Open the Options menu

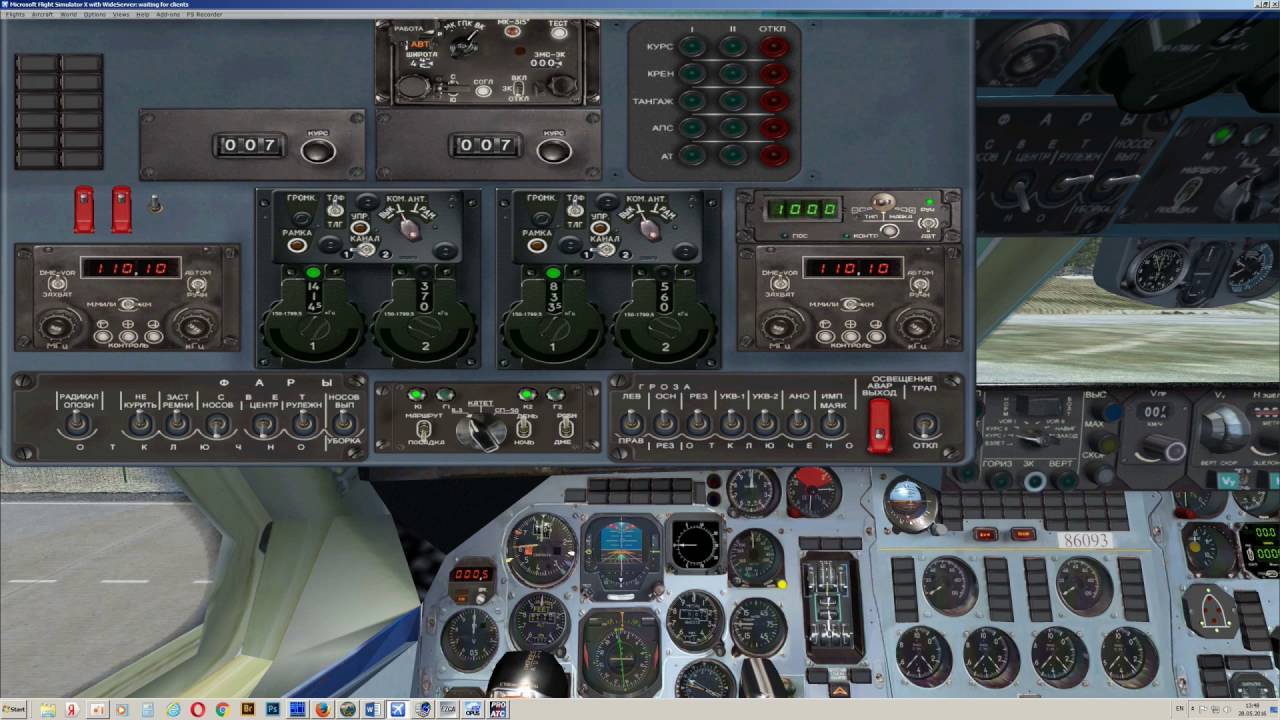click(95, 14)
